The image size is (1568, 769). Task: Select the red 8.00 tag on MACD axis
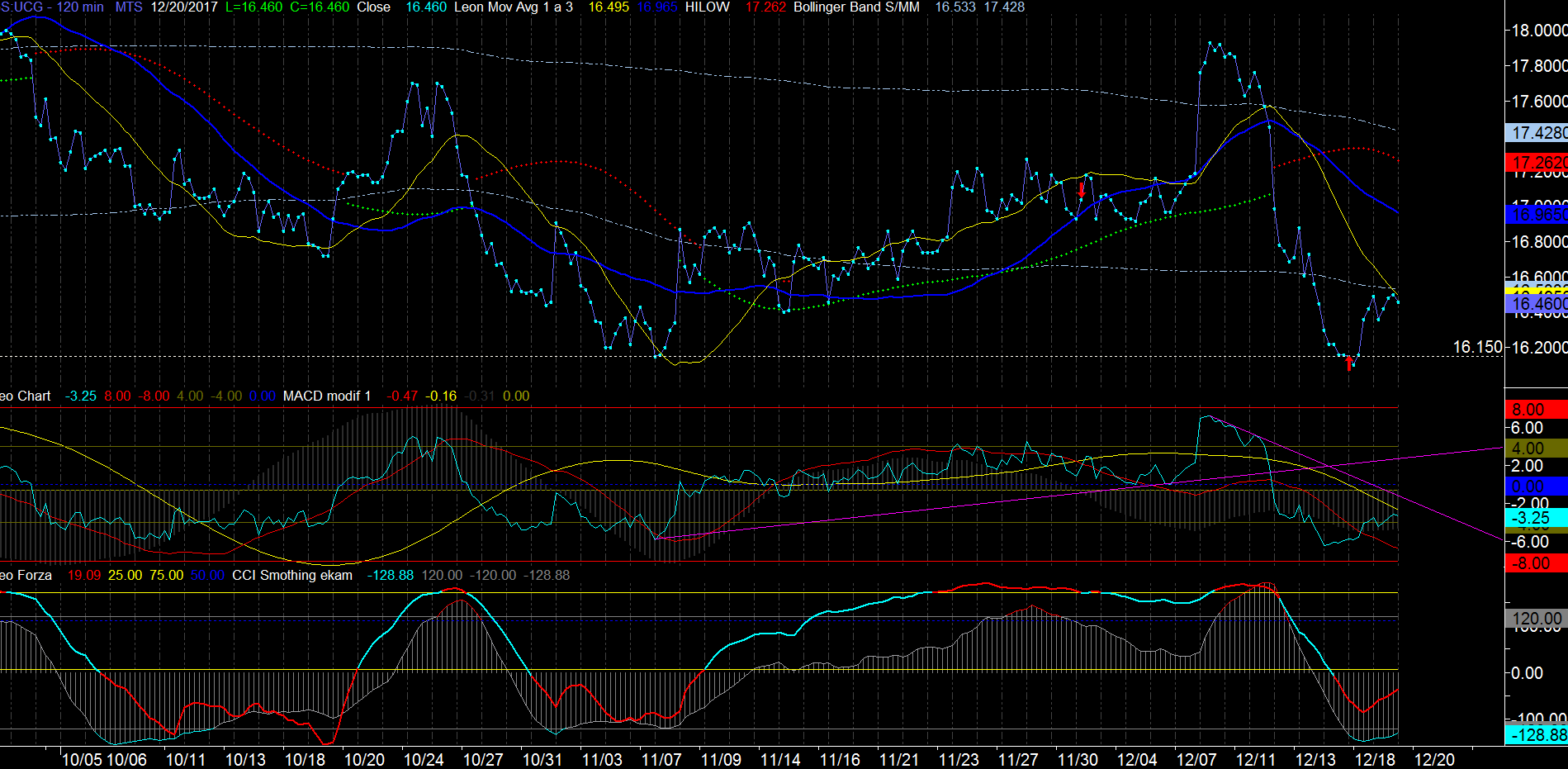click(x=1537, y=410)
